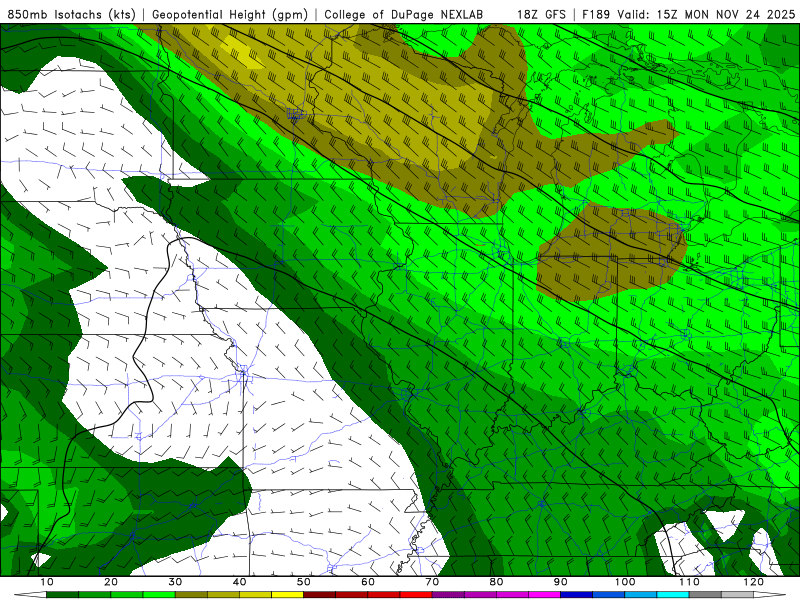Click the '60' label on the color scale
This screenshot has height=600, width=800.
[368, 582]
